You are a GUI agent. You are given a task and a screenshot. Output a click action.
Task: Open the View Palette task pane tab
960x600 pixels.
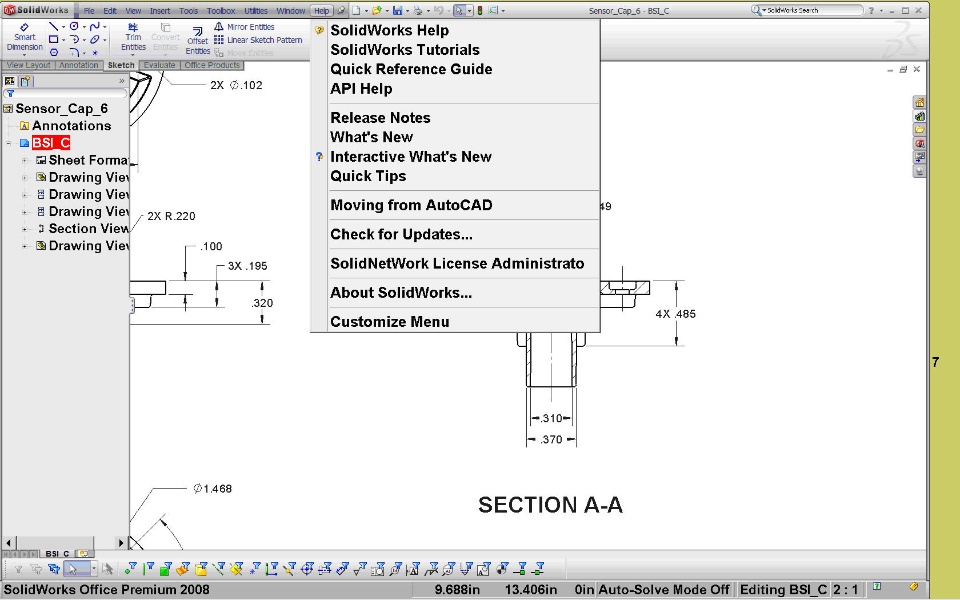pyautogui.click(x=919, y=158)
